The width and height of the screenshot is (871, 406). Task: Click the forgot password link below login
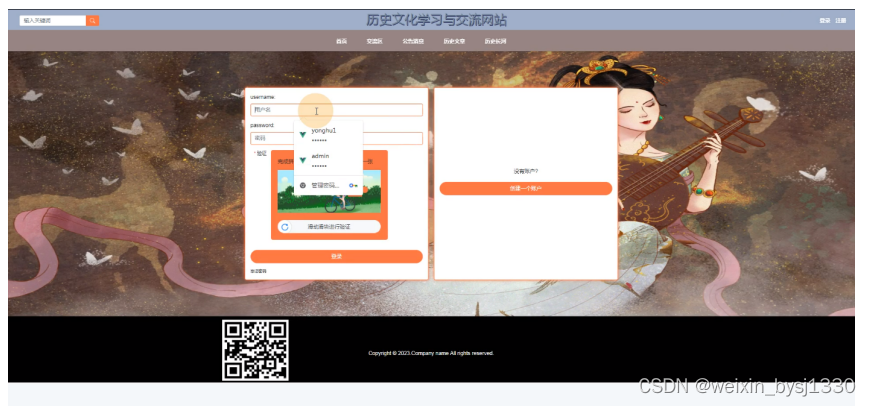click(x=258, y=271)
